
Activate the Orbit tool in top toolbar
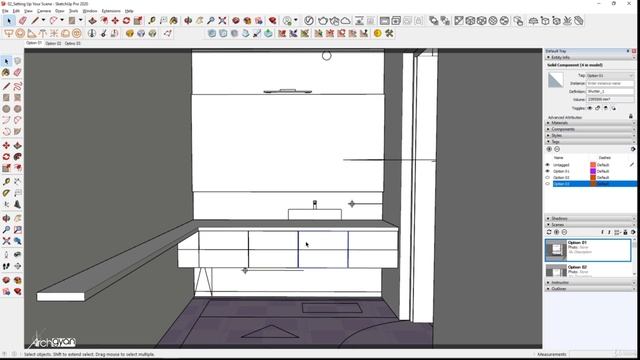pyautogui.click(x=188, y=20)
